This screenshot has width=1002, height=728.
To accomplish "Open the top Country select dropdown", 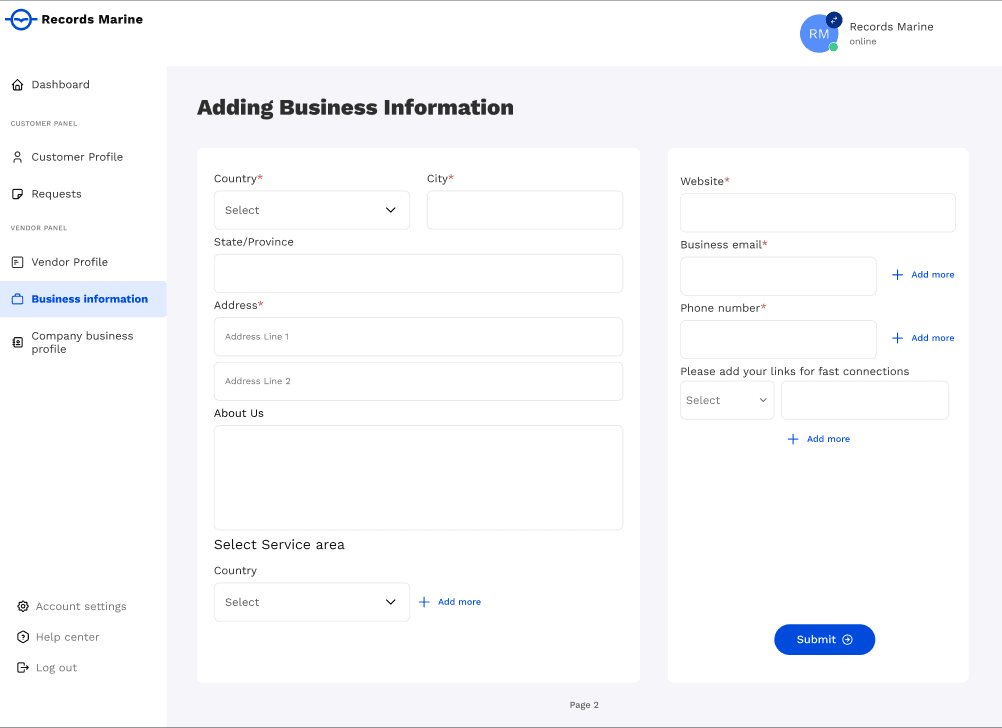I will pyautogui.click(x=311, y=210).
